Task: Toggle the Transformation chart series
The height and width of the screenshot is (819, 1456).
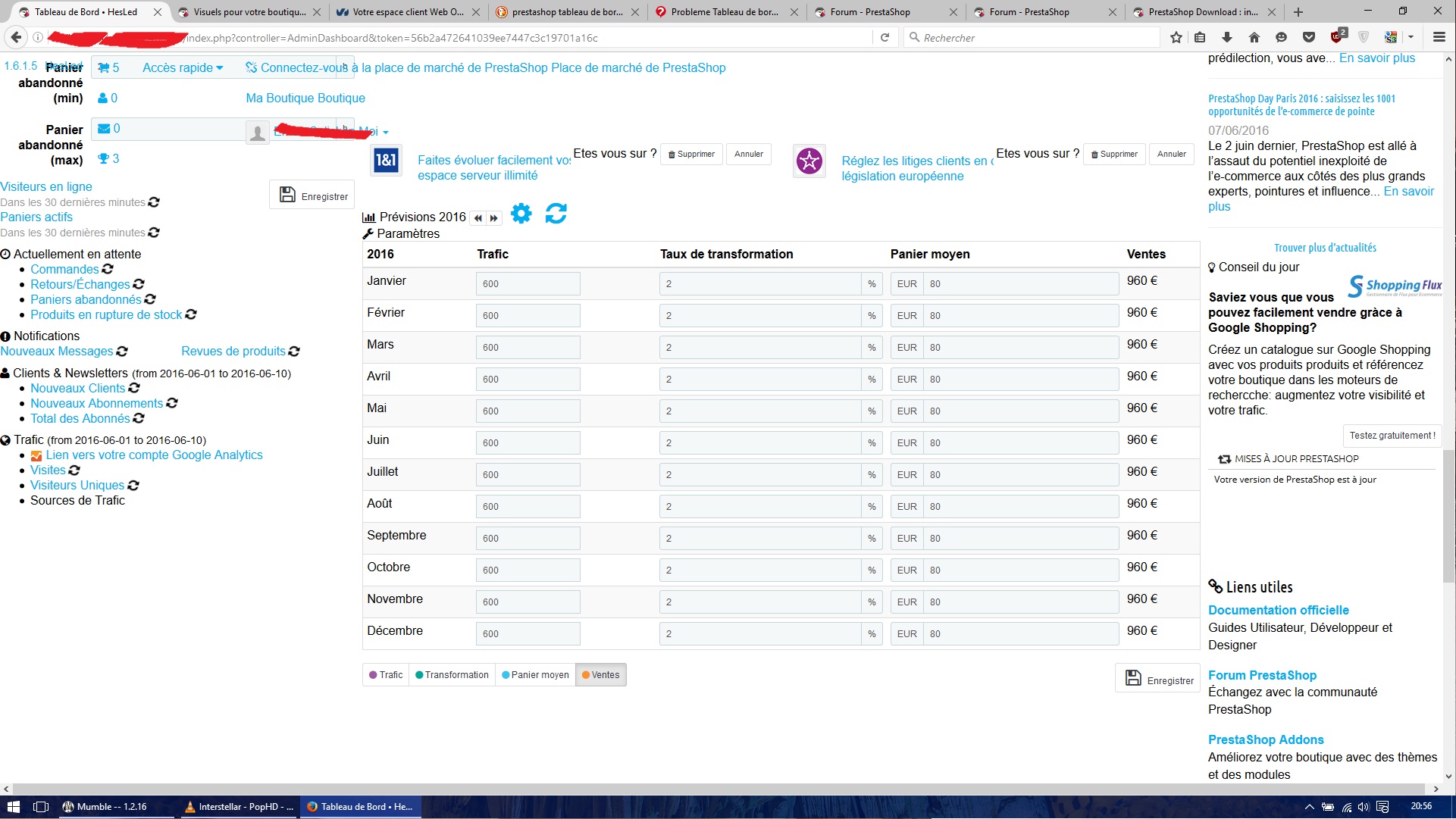Action: (452, 675)
